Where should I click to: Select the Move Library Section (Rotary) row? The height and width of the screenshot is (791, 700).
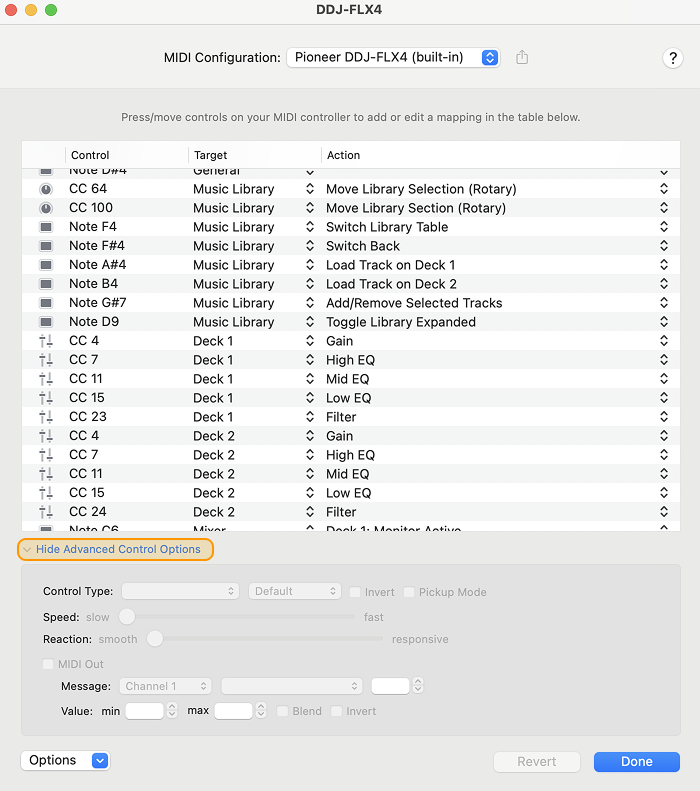pyautogui.click(x=351, y=208)
